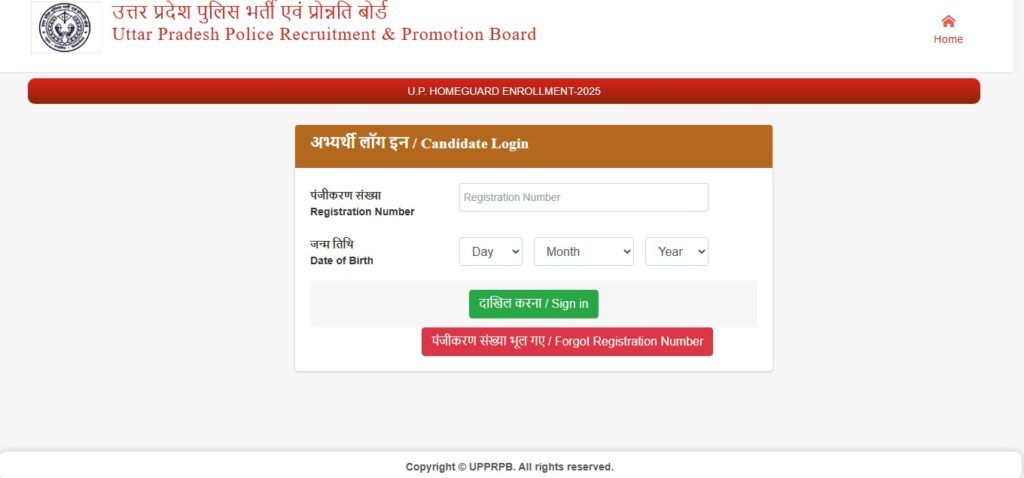The width and height of the screenshot is (1024, 478).
Task: Click the UP Police Board emblem logo
Action: (x=65, y=27)
